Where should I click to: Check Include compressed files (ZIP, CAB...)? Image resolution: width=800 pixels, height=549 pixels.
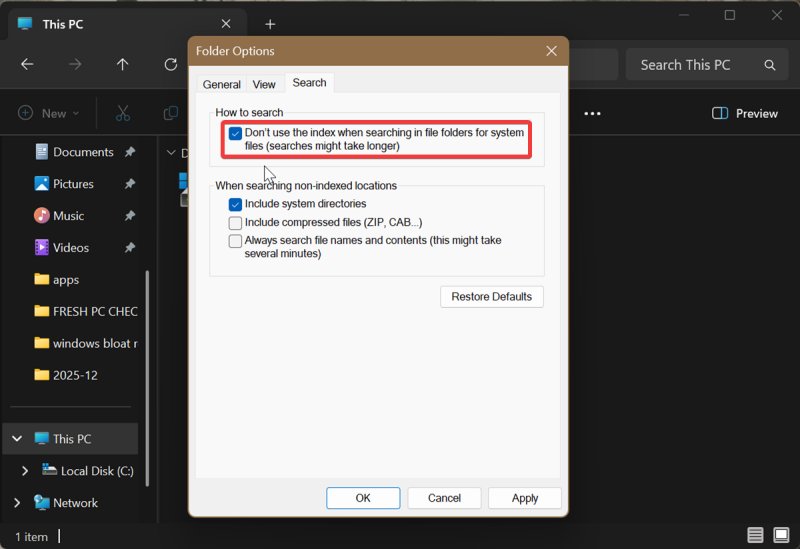[x=235, y=223]
